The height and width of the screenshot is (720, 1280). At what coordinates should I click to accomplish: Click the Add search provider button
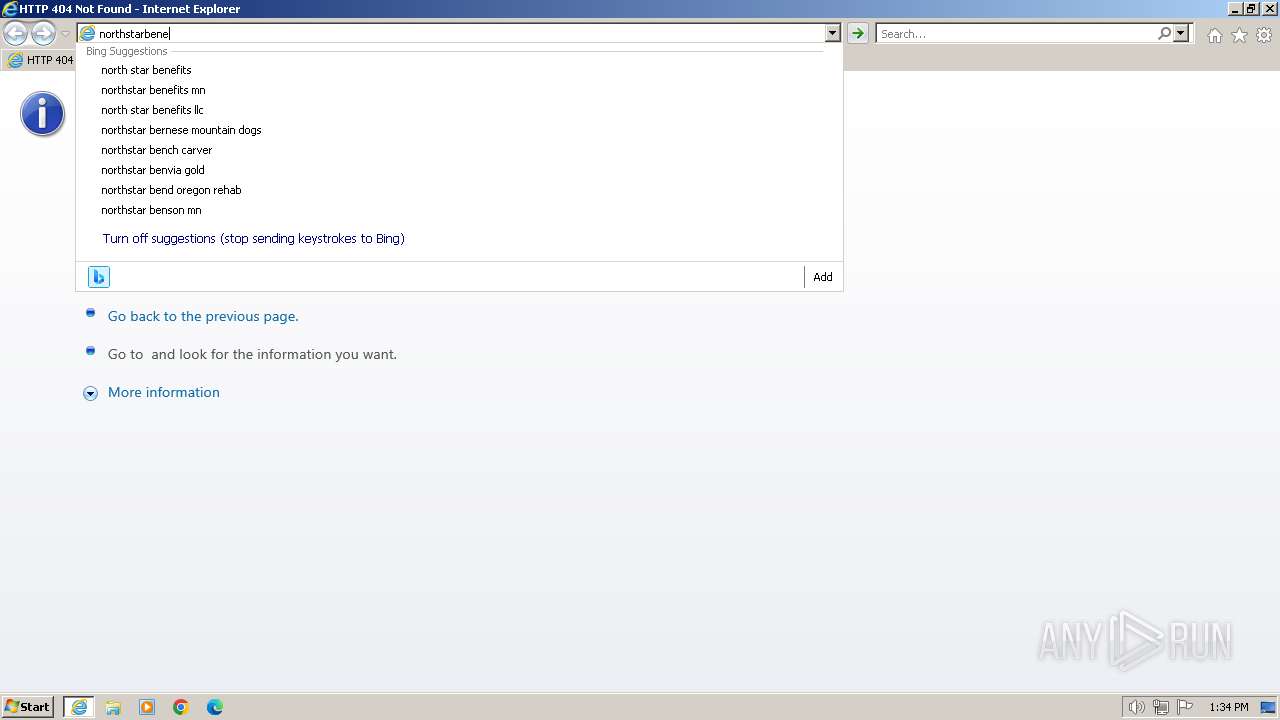pos(822,277)
